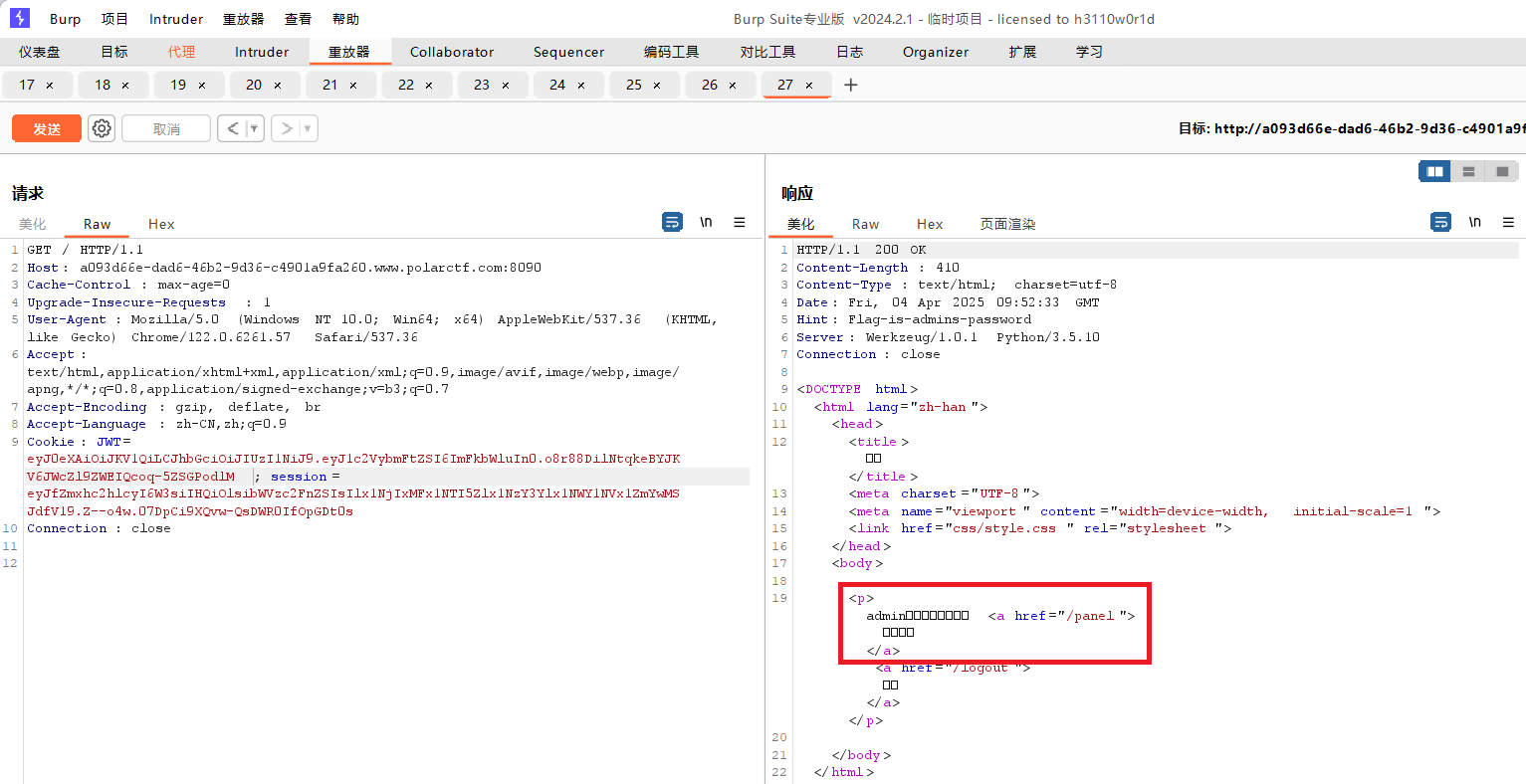Image resolution: width=1526 pixels, height=784 pixels.
Task: Toggle word wrap in the response panel
Action: point(1441,222)
